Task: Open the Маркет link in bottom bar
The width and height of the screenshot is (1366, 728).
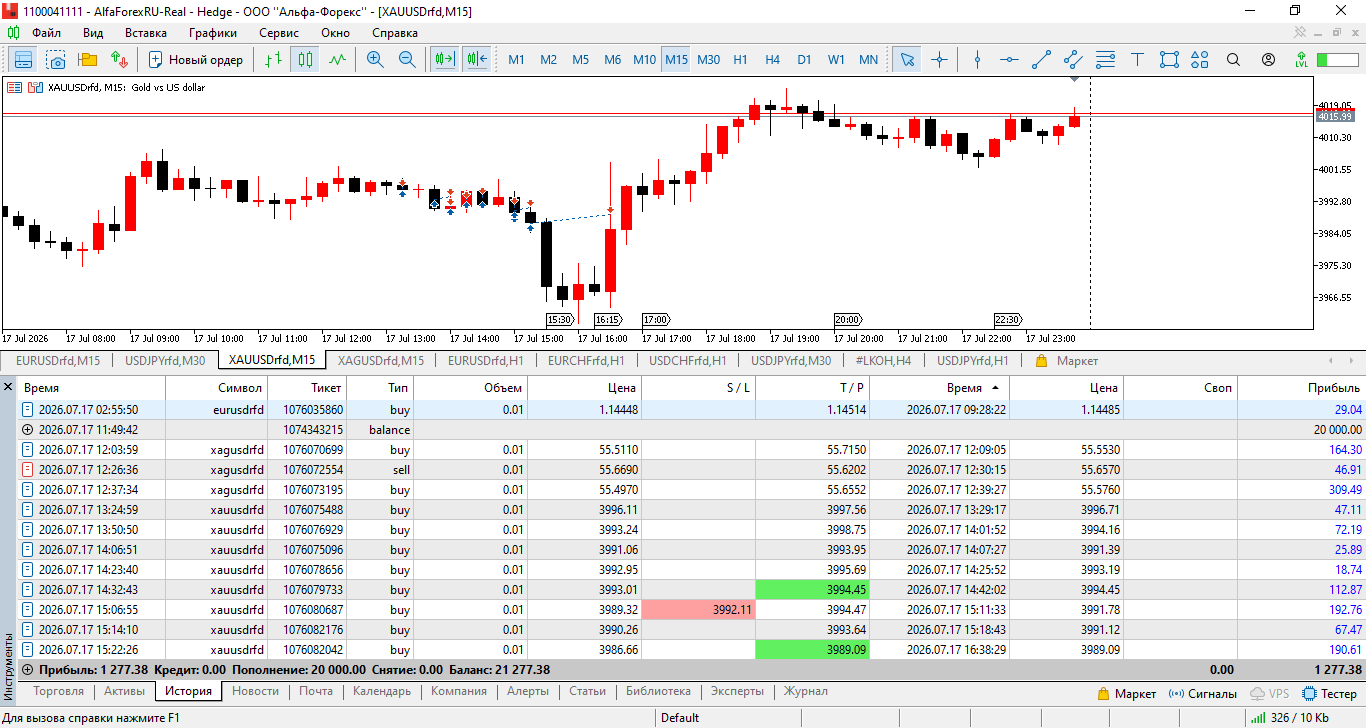Action: [x=1127, y=693]
